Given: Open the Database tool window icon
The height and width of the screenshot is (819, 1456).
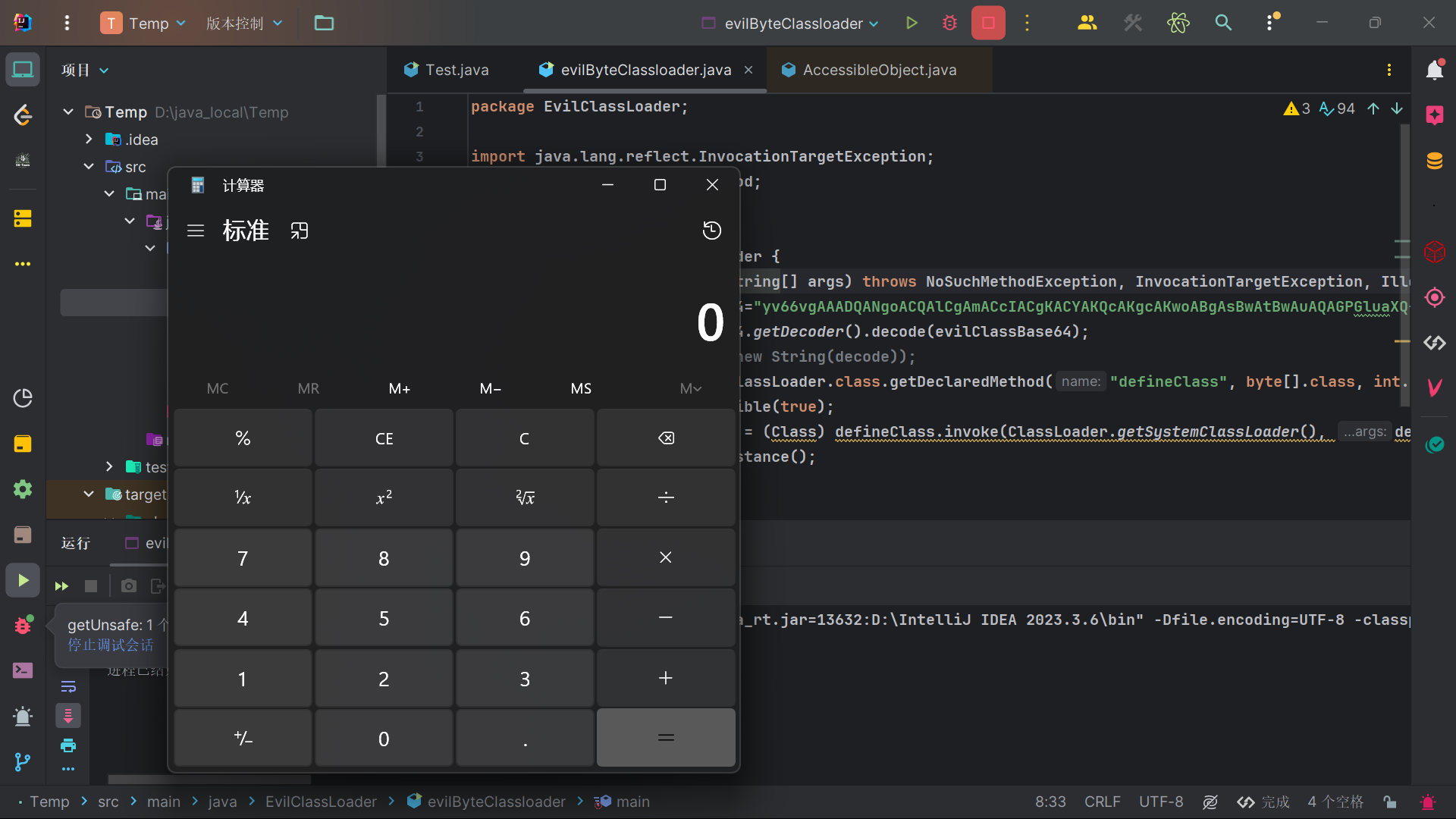Looking at the screenshot, I should [x=1434, y=161].
